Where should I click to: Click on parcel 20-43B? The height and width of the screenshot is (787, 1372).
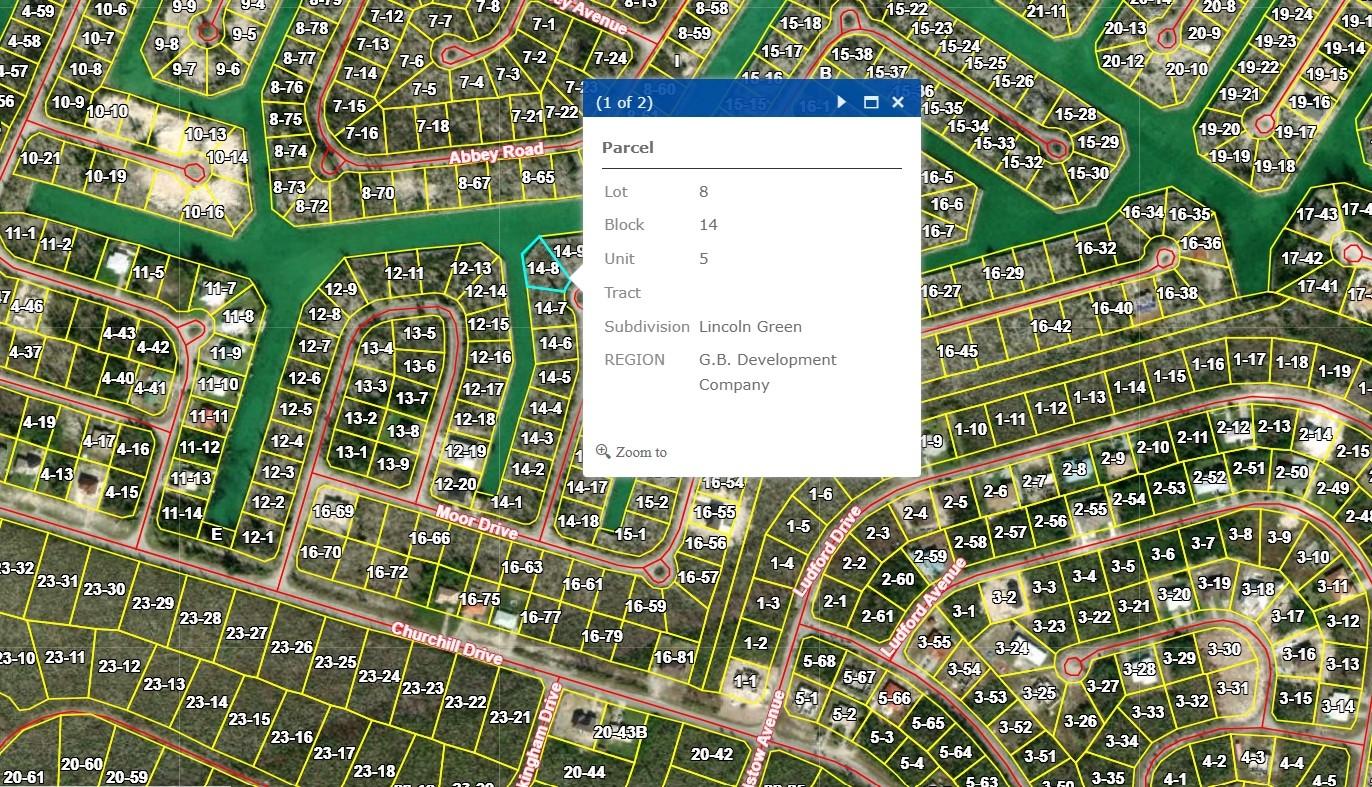point(620,732)
